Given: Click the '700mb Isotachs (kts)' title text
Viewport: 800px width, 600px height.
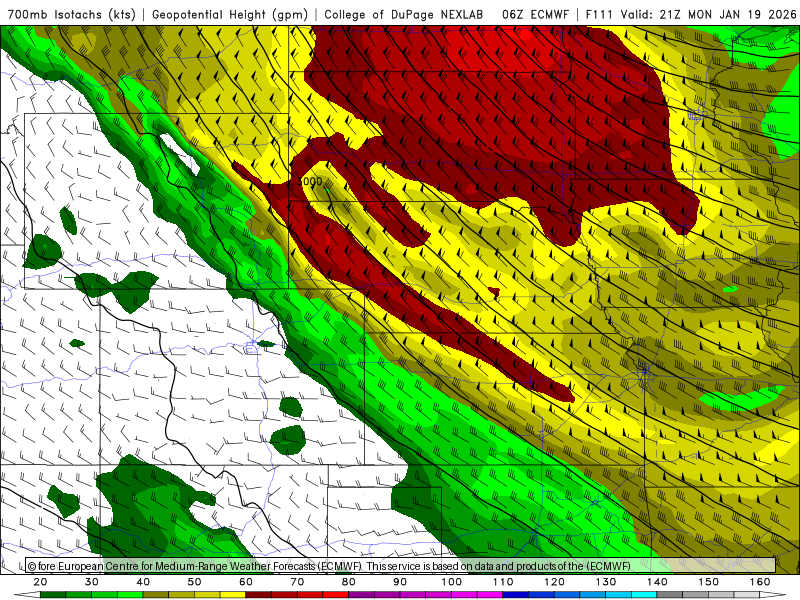Looking at the screenshot, I should 71,14.
